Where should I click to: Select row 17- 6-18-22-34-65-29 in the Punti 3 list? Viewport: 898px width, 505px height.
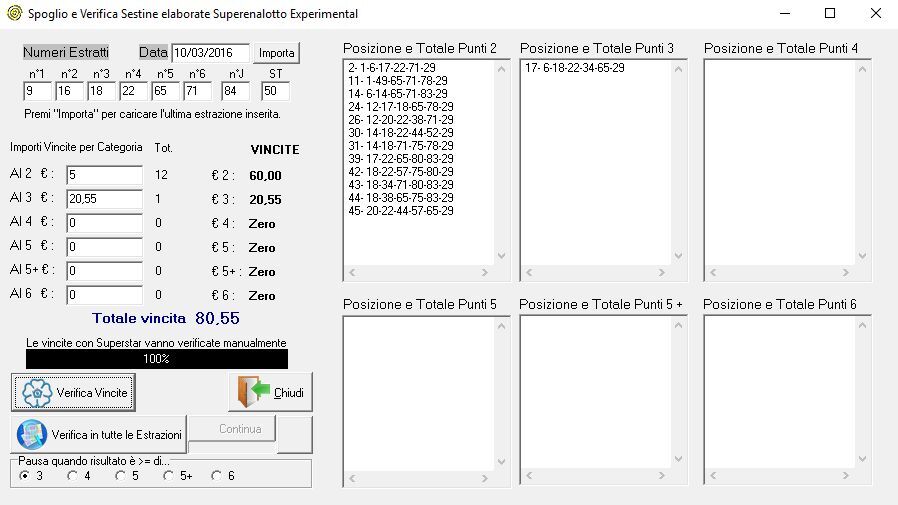(574, 68)
